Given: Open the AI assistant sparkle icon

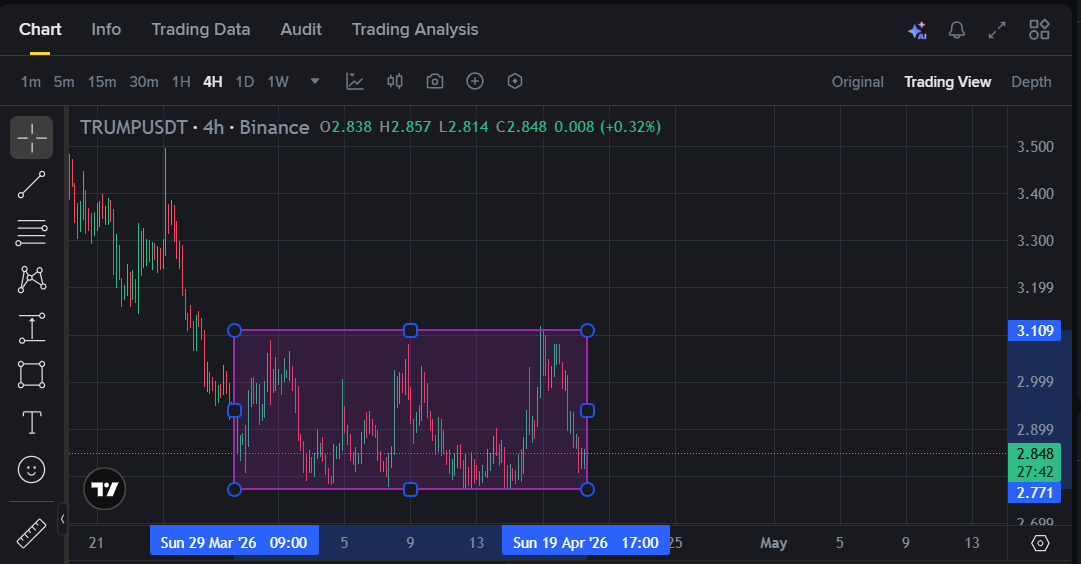Looking at the screenshot, I should point(917,30).
